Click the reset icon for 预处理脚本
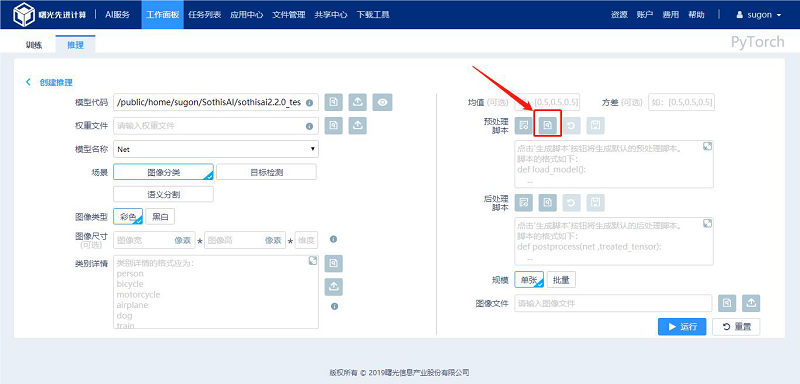Screen dimensions: 800x384 (571, 125)
